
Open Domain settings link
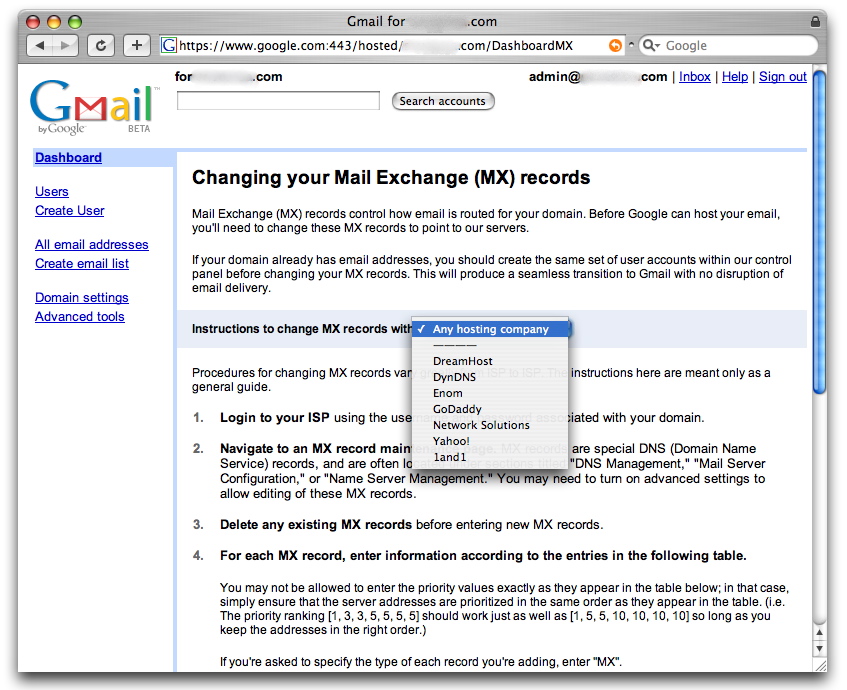[82, 297]
